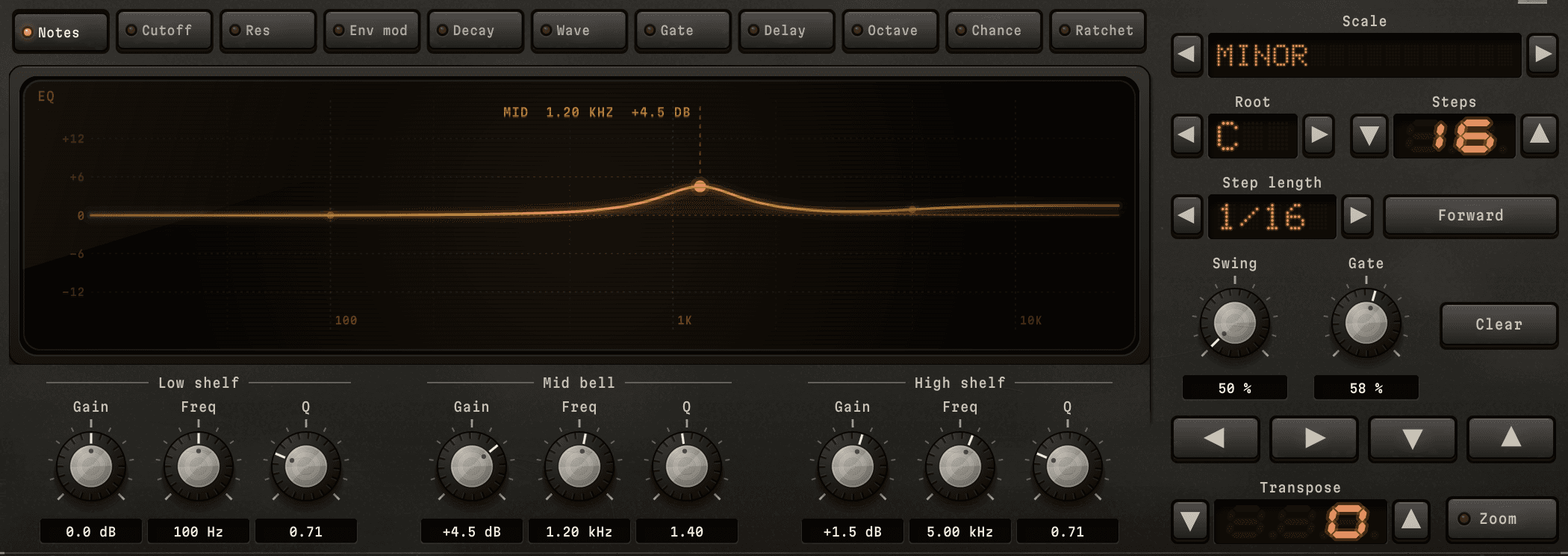Click the Mid bell Freq value field
1568x556 pixels.
point(579,531)
